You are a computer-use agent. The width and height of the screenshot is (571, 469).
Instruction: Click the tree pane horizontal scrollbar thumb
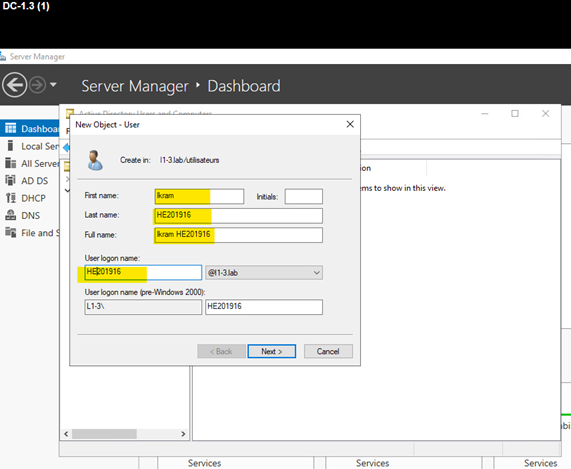coord(104,434)
